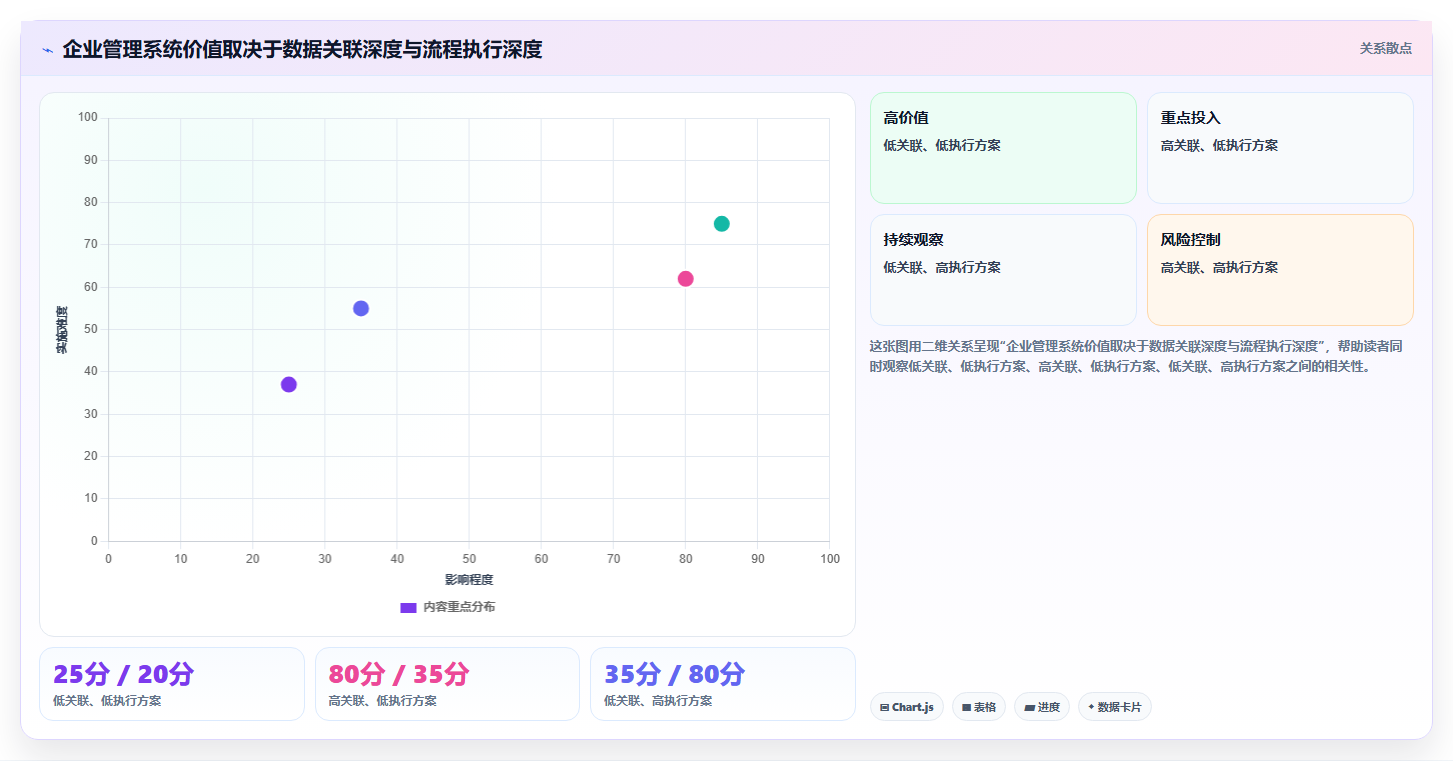Click 低关联、低执行方案 under the 25分 card
The image size is (1453, 761).
107,701
